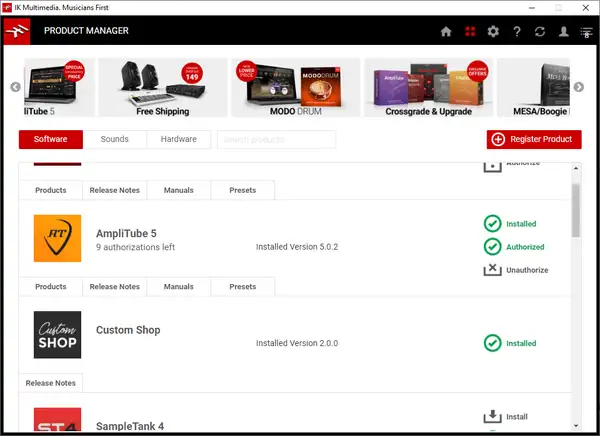Open Manuals tab under AmpliTube 5
This screenshot has width=600, height=436.
click(x=178, y=286)
